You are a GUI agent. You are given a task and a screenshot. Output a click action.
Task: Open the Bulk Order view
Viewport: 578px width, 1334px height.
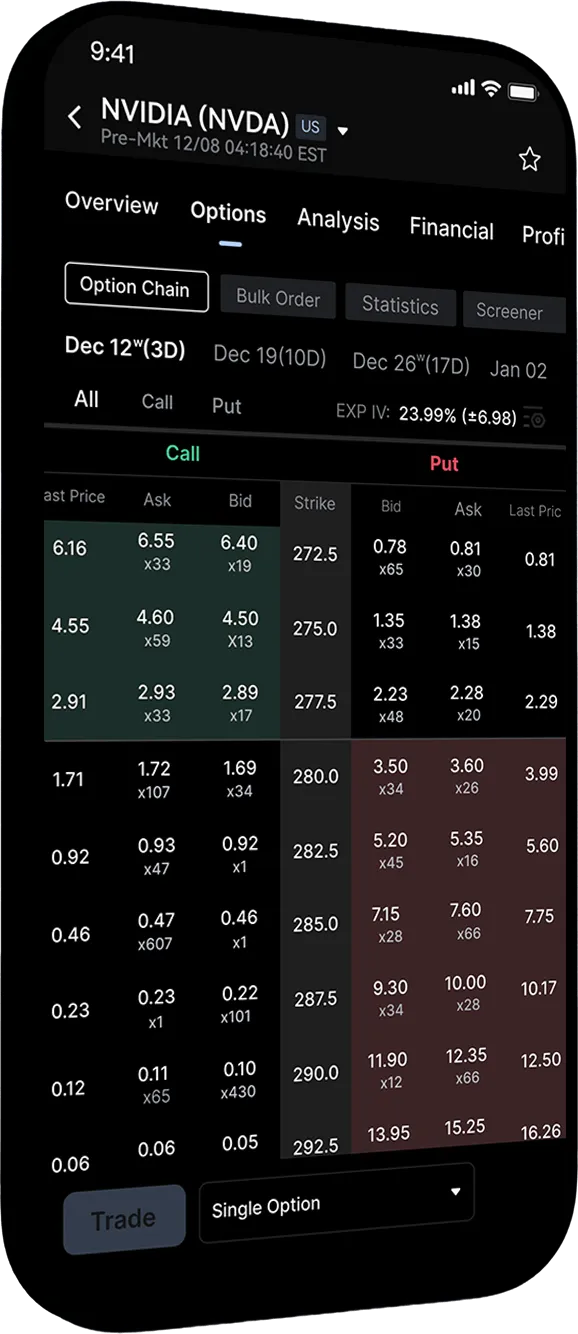pyautogui.click(x=278, y=298)
